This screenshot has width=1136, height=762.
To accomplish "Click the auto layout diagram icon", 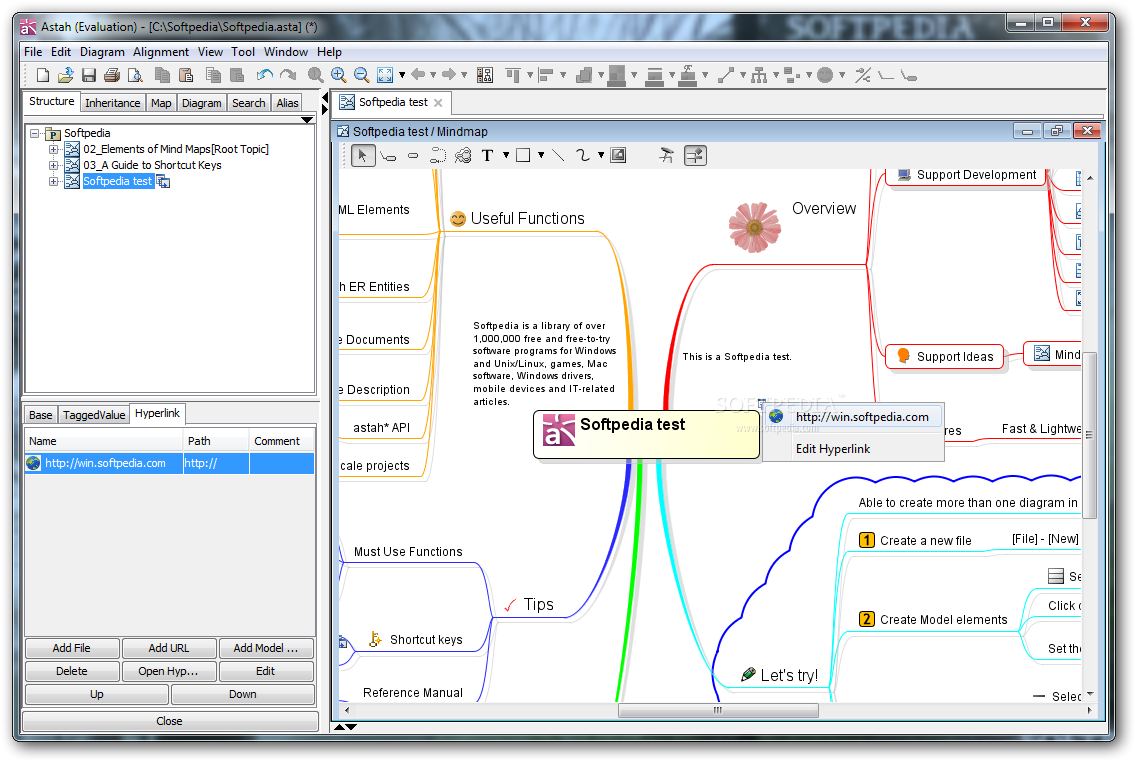I will point(485,75).
